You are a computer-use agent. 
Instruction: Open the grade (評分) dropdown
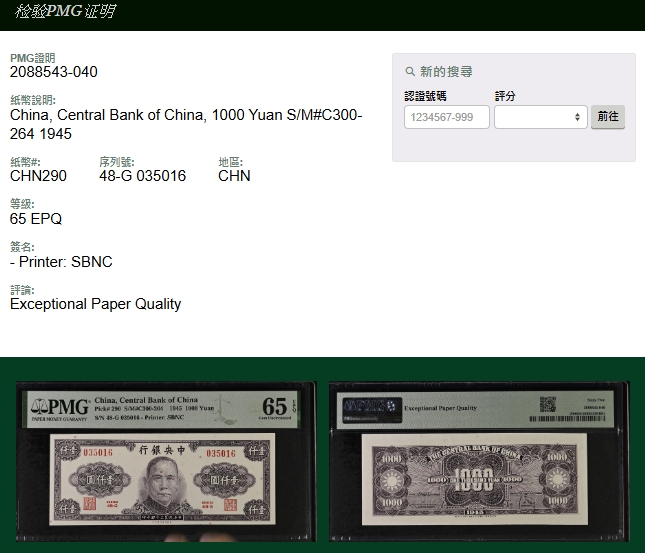point(541,117)
